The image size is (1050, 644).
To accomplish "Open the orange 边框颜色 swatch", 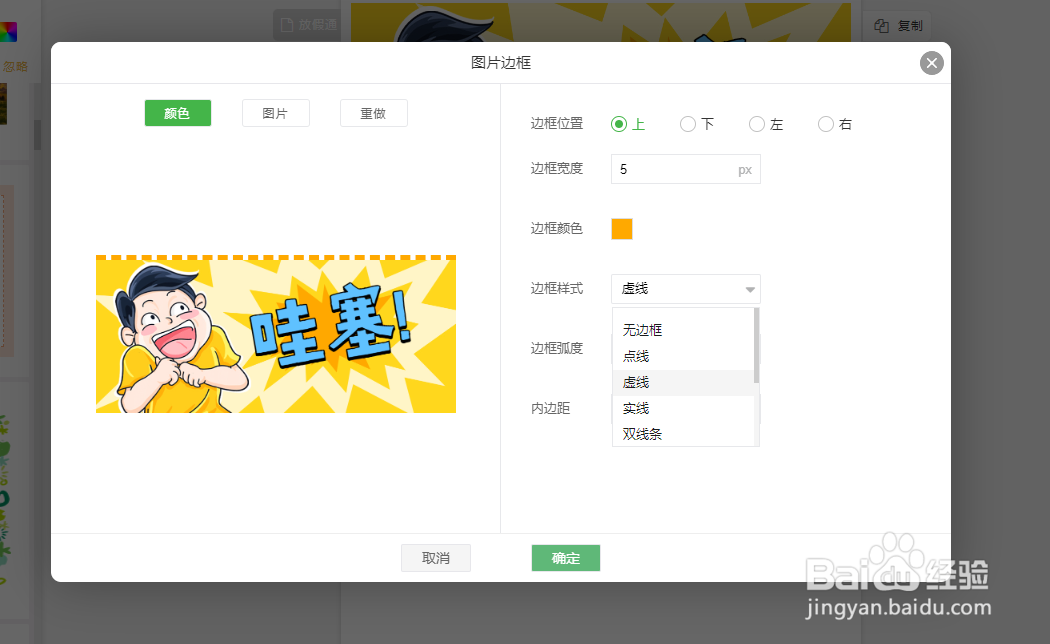I will tap(621, 229).
